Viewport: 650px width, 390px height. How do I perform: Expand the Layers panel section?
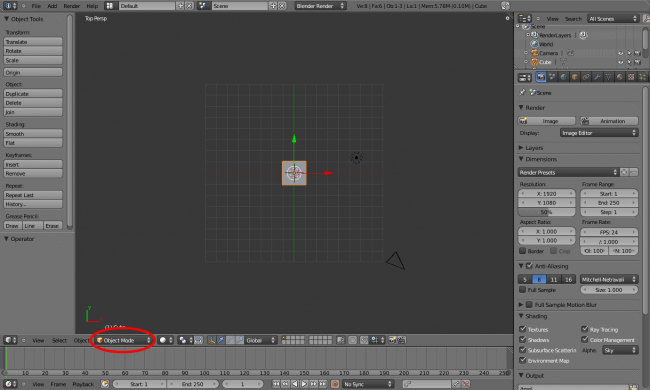(x=534, y=148)
